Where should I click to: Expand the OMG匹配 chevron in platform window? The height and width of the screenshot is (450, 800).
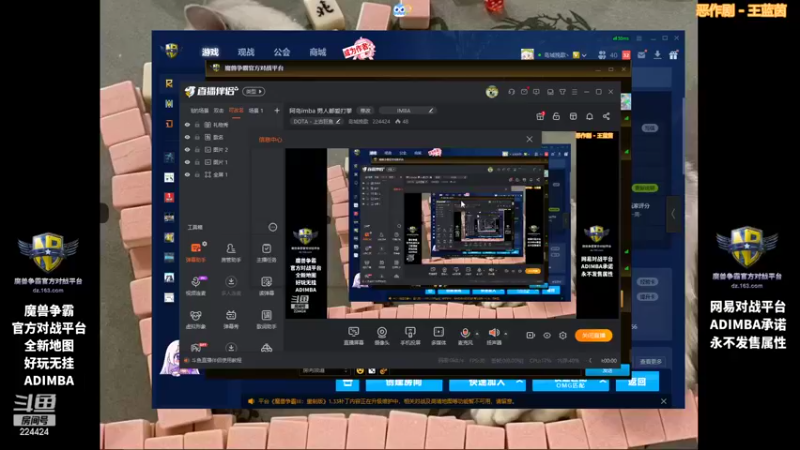point(603,382)
